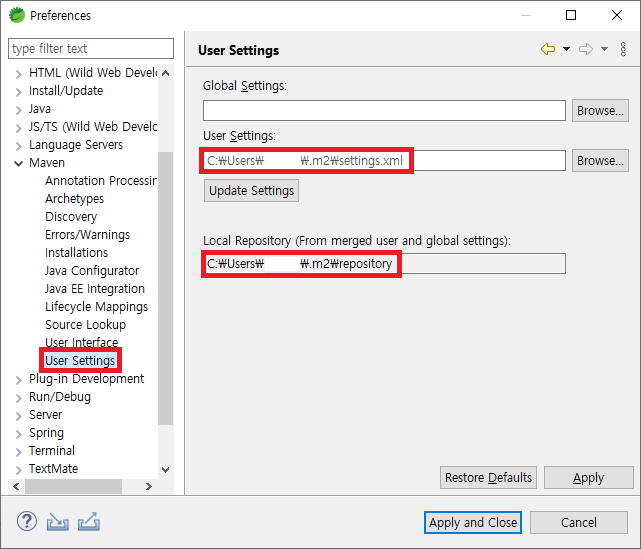This screenshot has width=641, height=549.
Task: Select the Java tree label
Action: [x=40, y=109]
